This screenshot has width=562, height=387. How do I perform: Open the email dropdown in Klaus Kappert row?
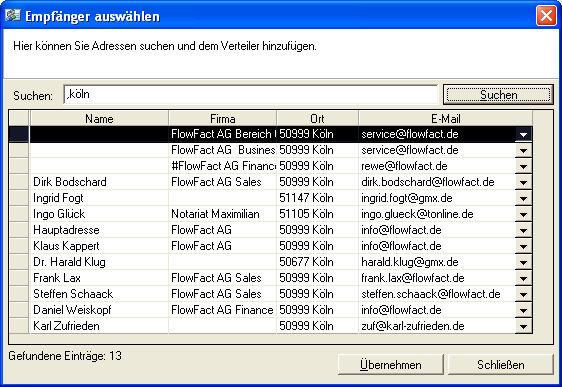pyautogui.click(x=523, y=246)
